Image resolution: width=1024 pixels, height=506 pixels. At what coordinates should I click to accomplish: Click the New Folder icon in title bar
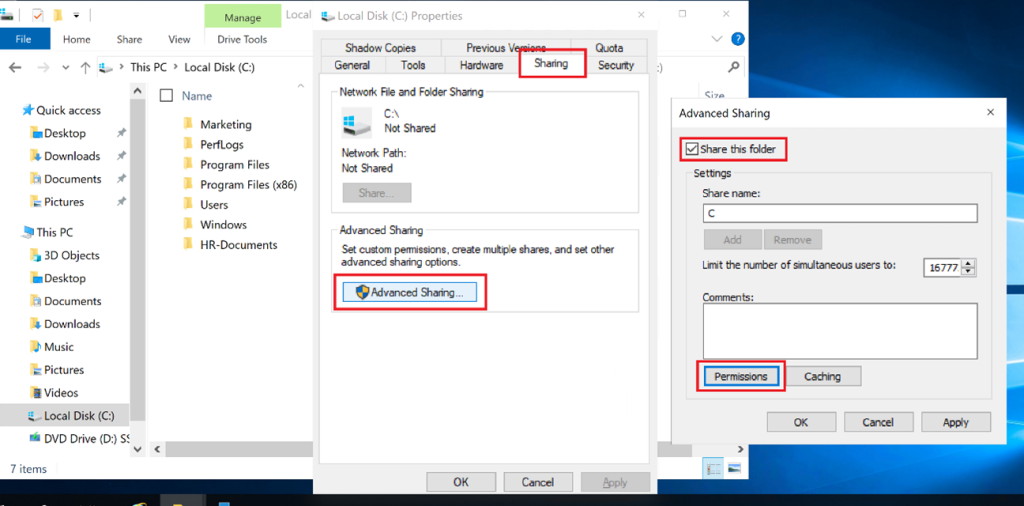click(59, 15)
